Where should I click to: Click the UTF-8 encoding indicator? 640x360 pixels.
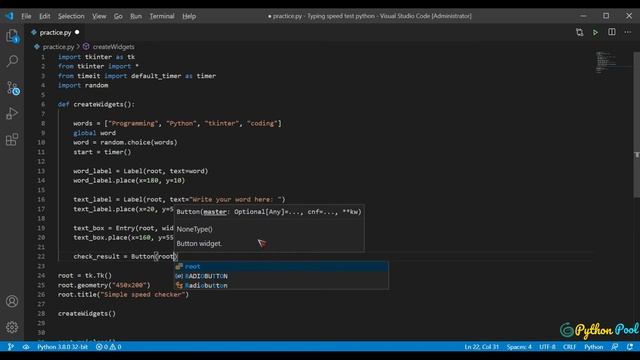547,347
